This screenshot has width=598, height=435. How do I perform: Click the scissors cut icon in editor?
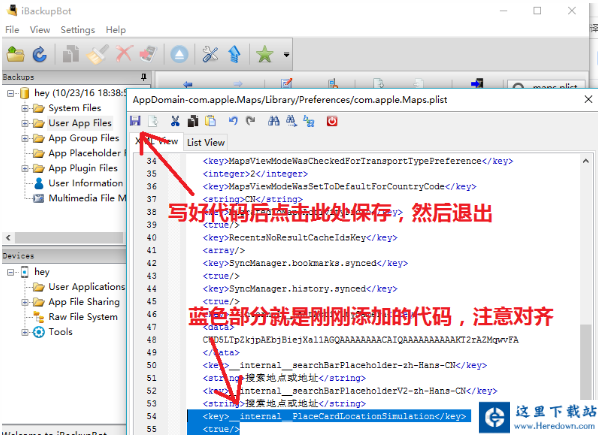pos(175,121)
